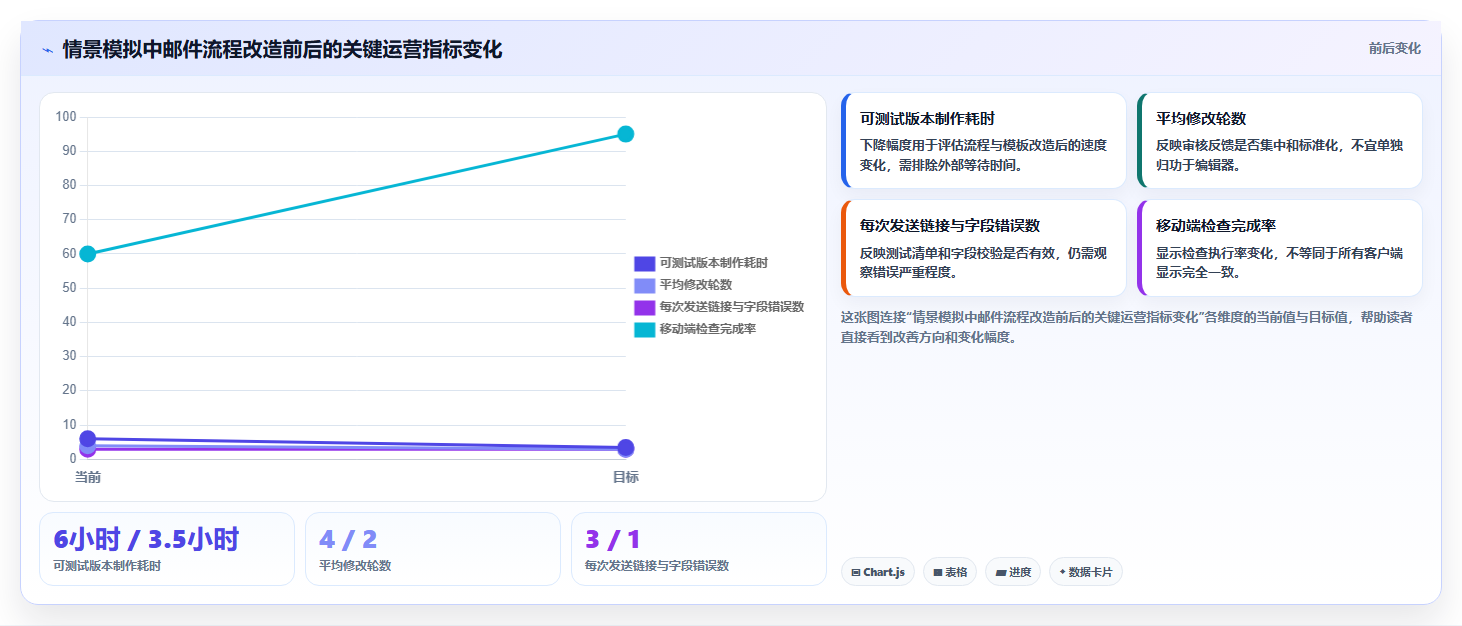
Task: Click the 当前 x-axis label
Action: coord(88,477)
